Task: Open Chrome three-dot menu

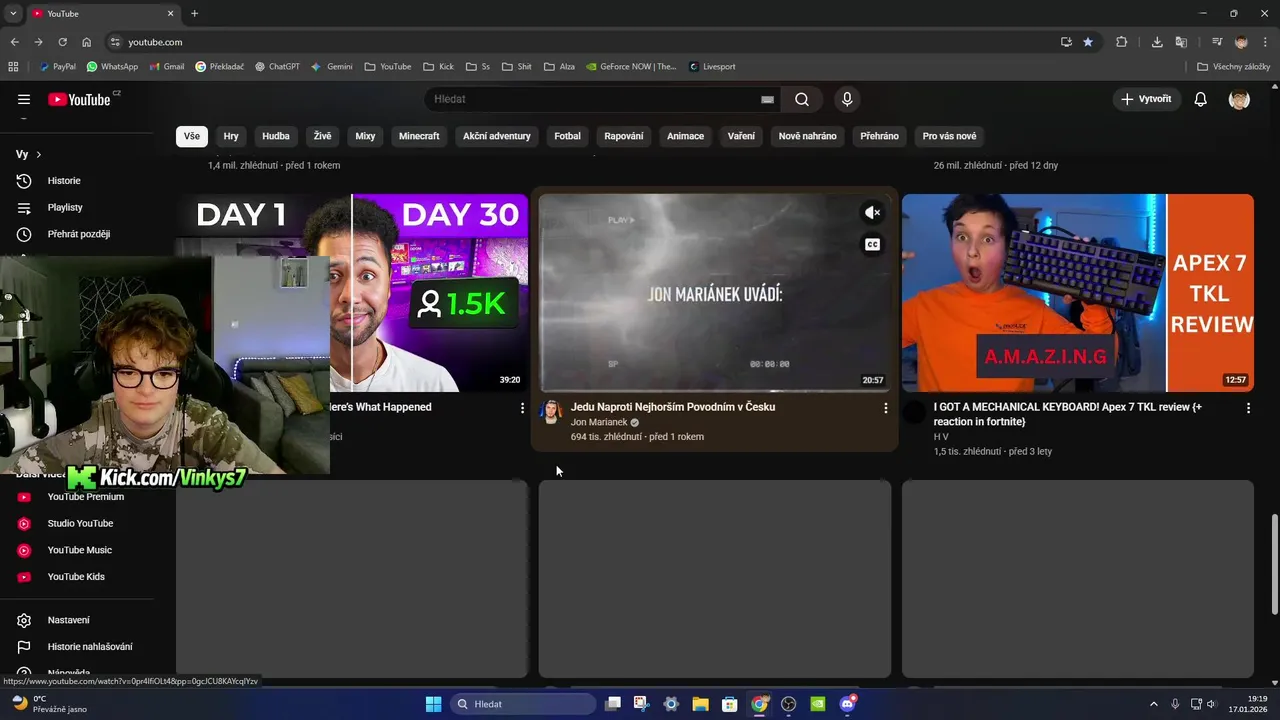Action: (1264, 42)
